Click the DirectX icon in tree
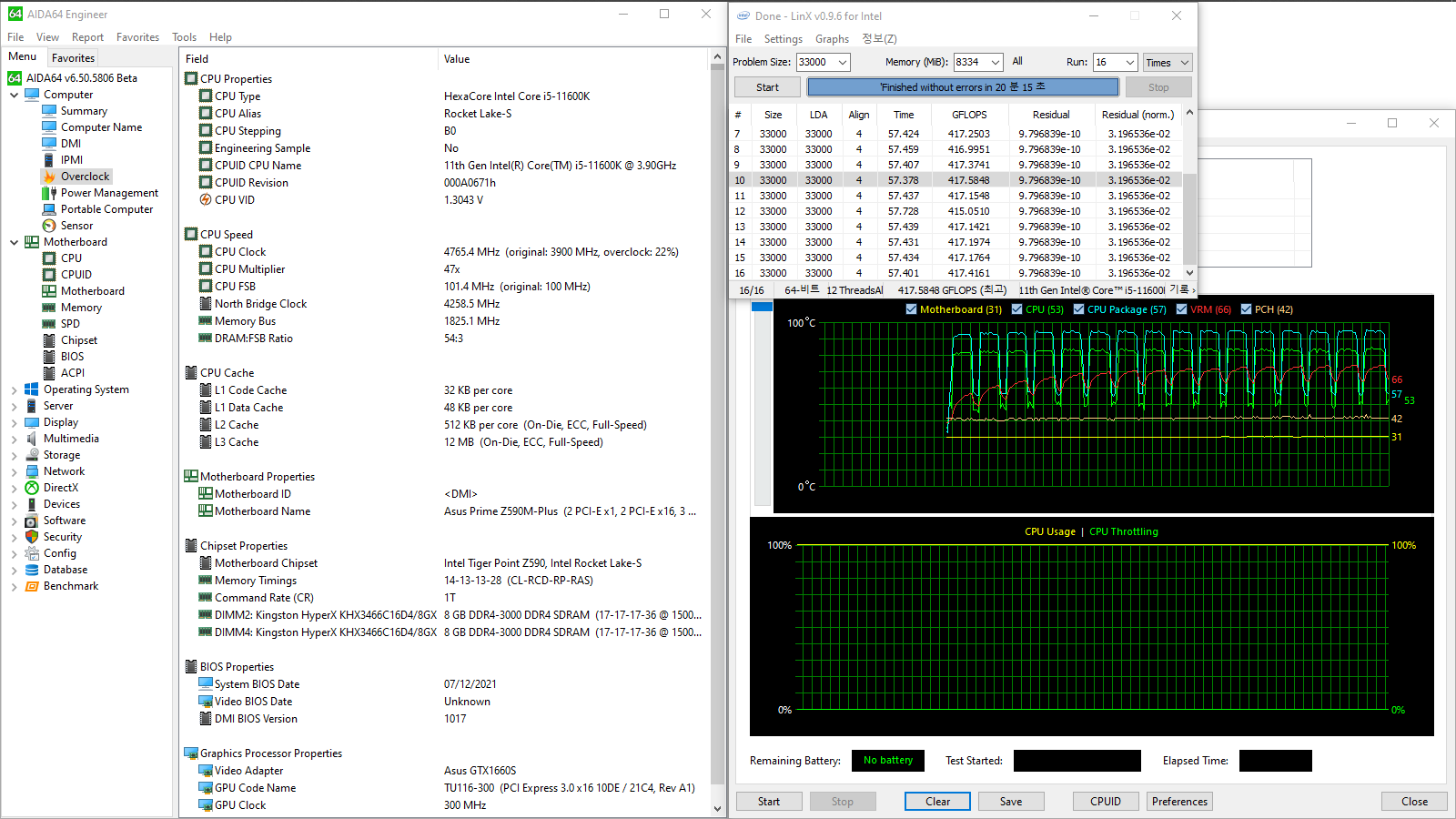 32,488
